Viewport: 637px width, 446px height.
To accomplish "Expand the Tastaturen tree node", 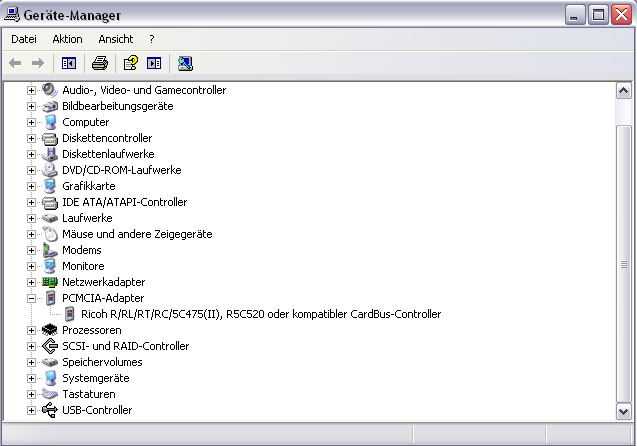I will click(x=32, y=394).
